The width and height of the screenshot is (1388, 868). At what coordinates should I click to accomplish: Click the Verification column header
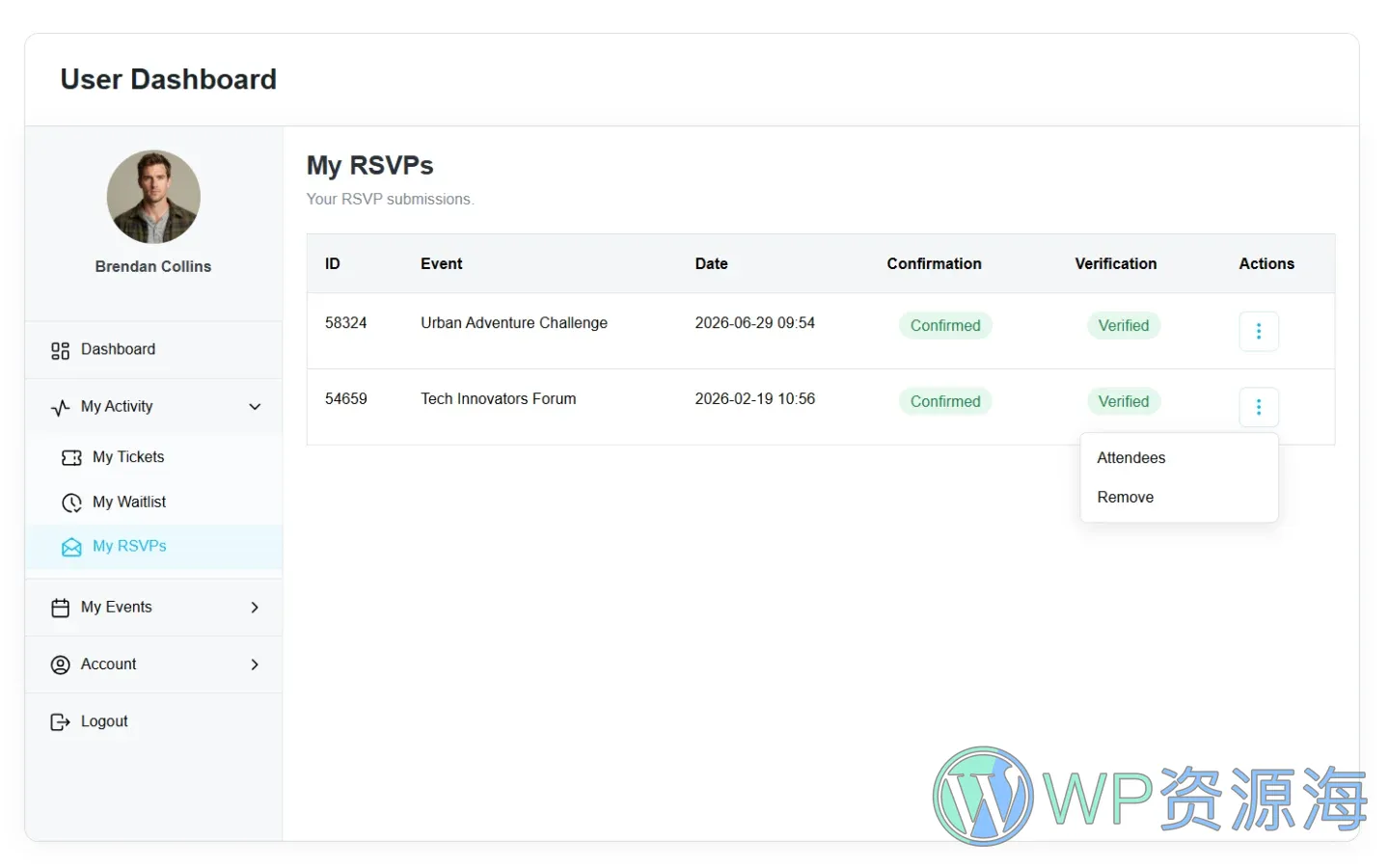coord(1116,264)
